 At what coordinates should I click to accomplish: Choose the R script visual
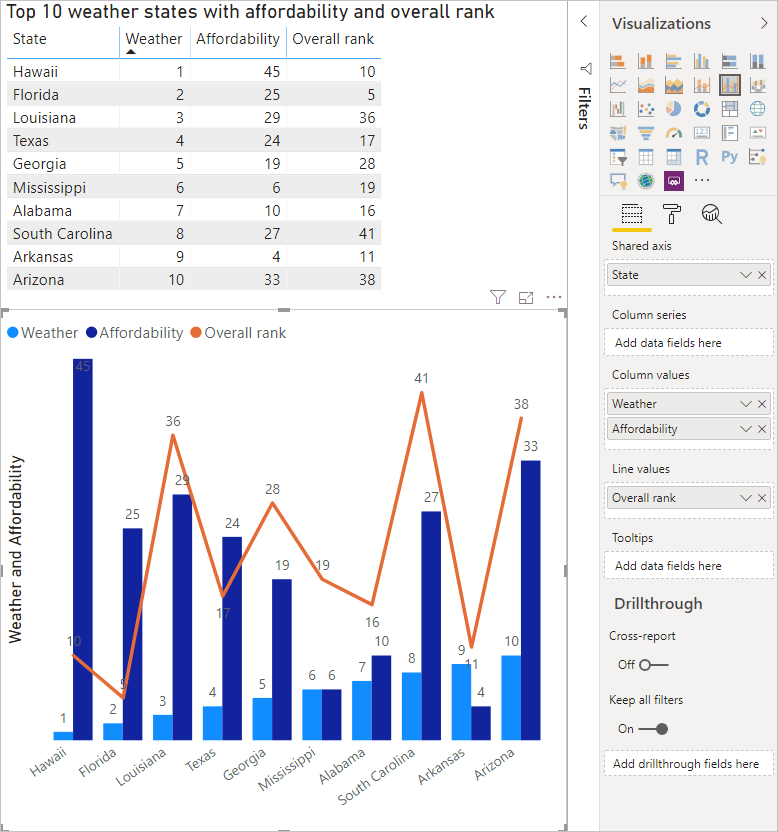coord(702,157)
